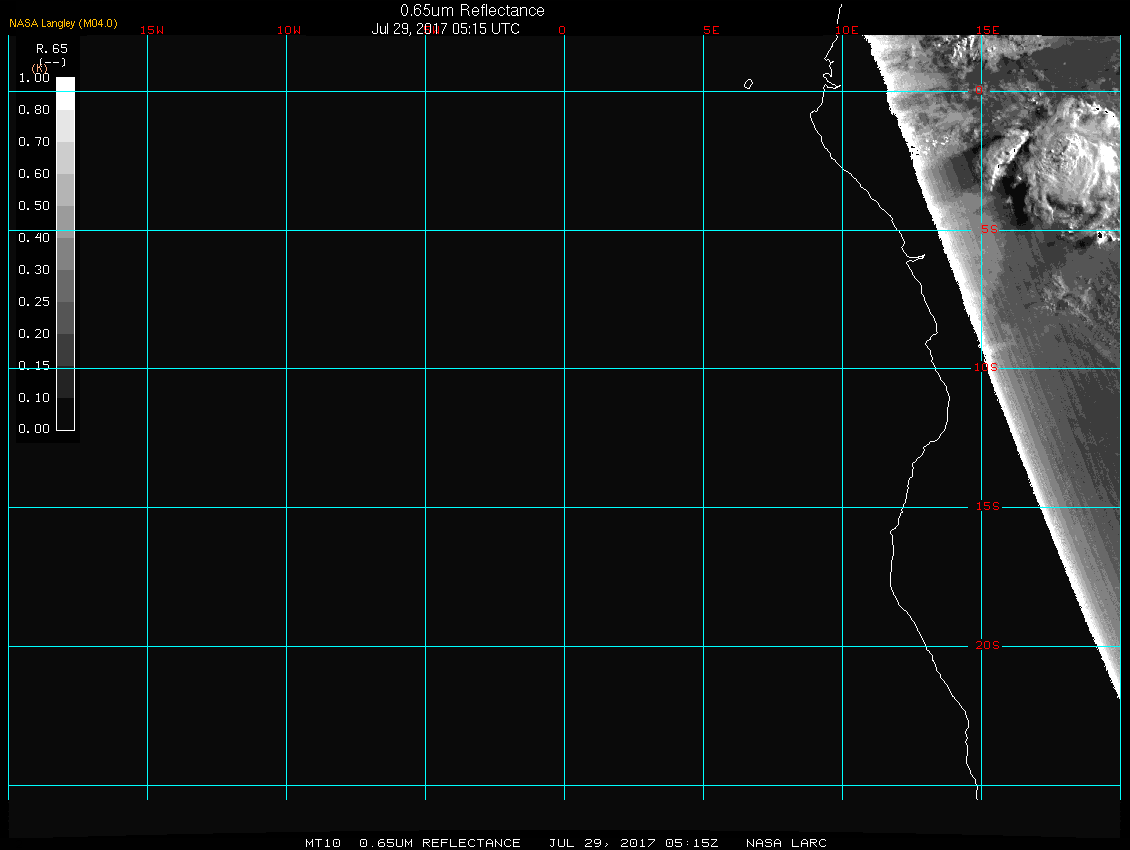Click the white 1.00 reflectance color swatch

(x=65, y=85)
